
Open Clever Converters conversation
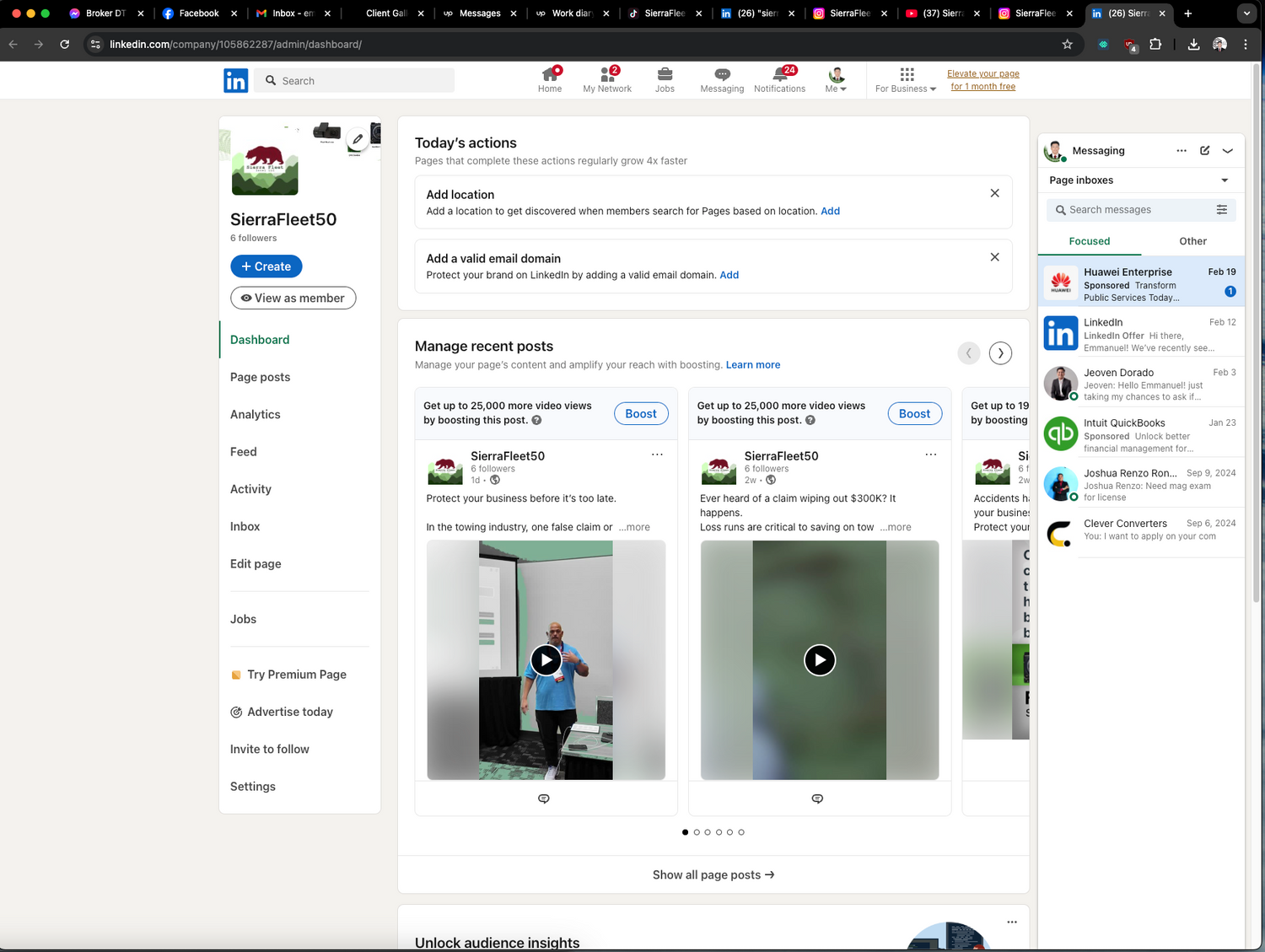1141,531
